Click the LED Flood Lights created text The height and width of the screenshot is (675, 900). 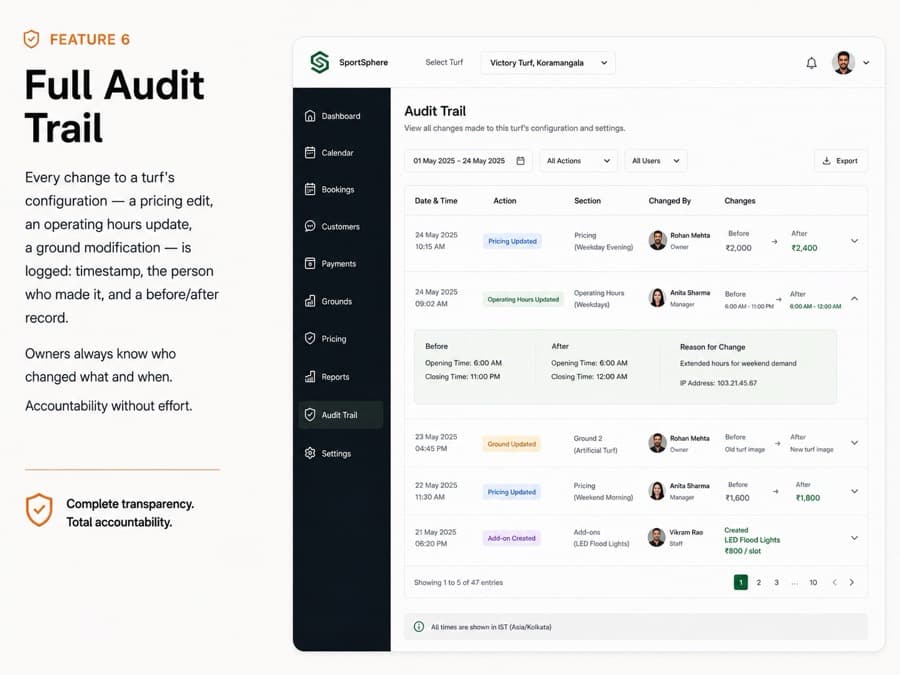tap(752, 540)
